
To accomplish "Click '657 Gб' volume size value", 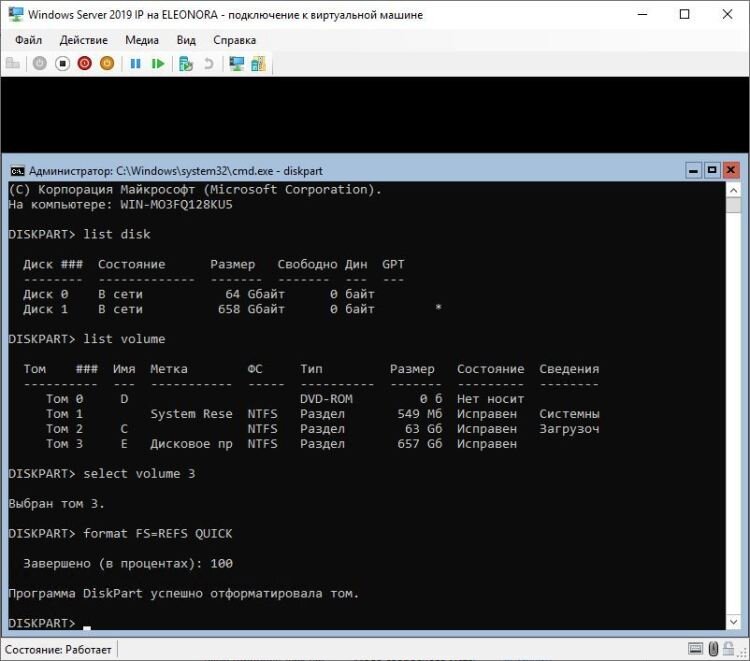I will pyautogui.click(x=419, y=444).
